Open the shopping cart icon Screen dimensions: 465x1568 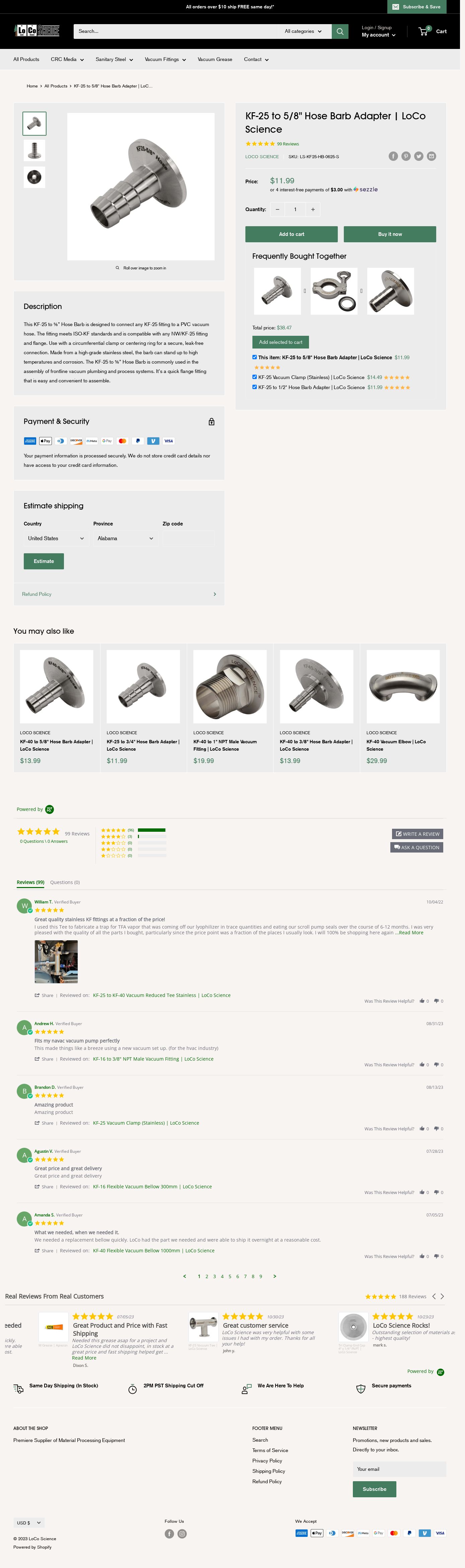tap(424, 31)
